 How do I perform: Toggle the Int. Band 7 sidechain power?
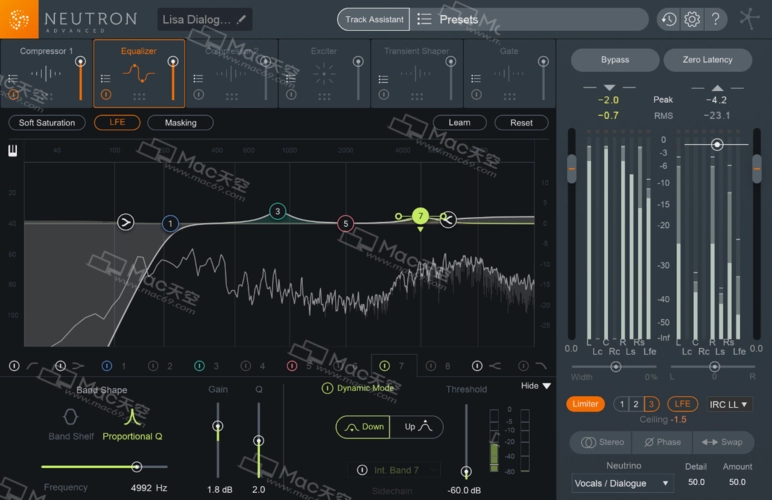[362, 470]
